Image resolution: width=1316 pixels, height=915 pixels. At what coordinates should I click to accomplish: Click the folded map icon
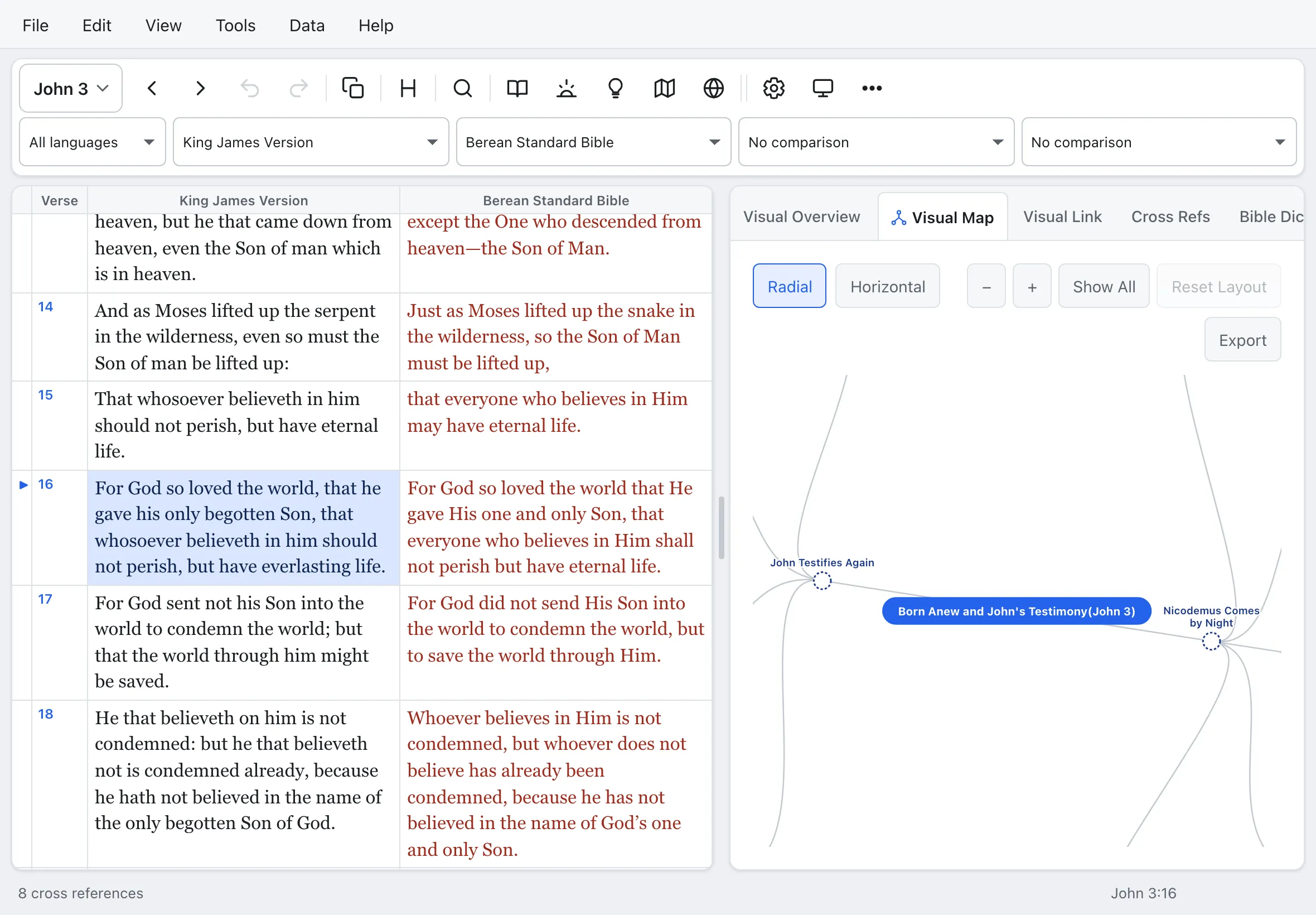pyautogui.click(x=665, y=88)
